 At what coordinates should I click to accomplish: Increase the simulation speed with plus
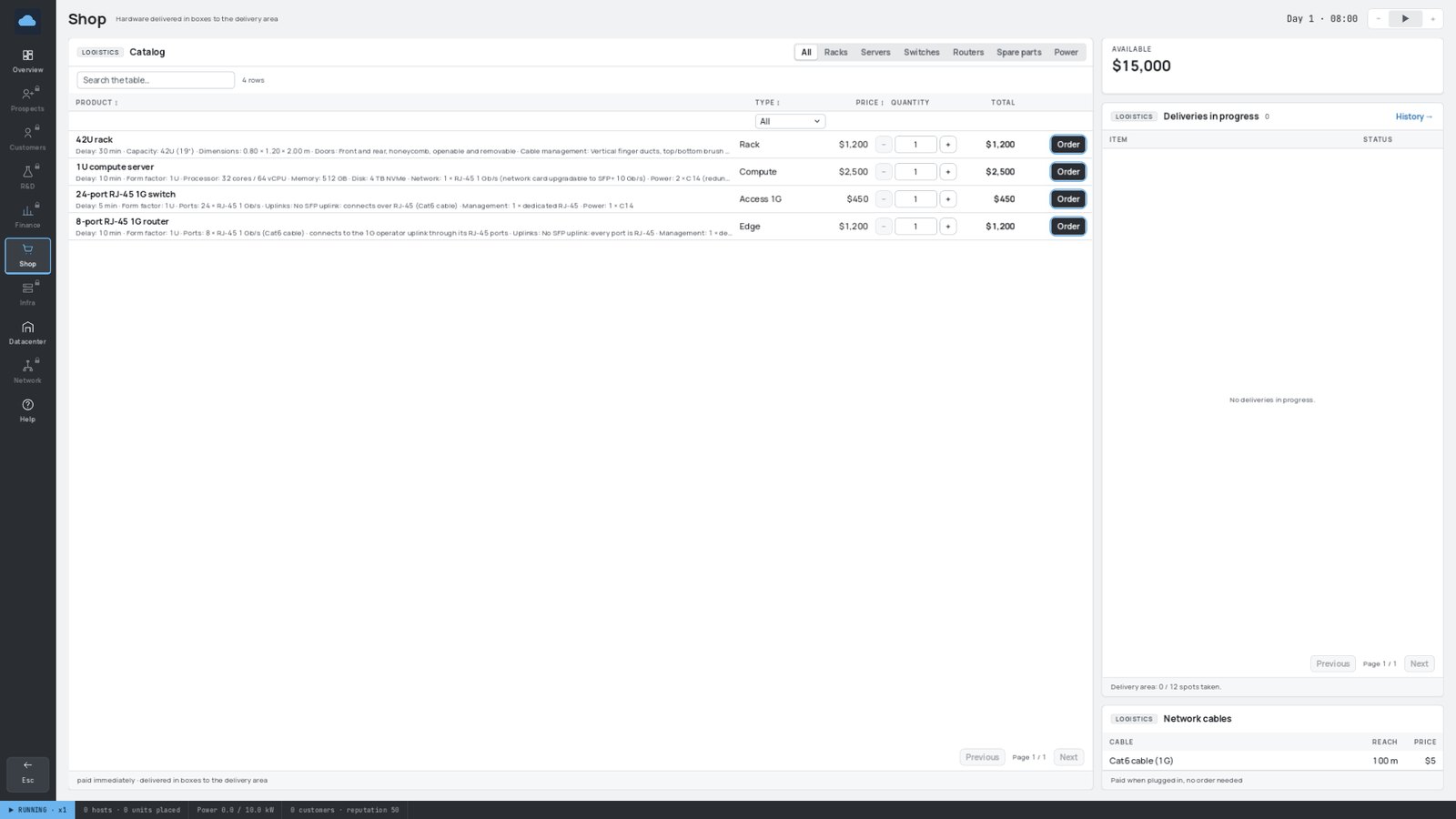pyautogui.click(x=1432, y=18)
